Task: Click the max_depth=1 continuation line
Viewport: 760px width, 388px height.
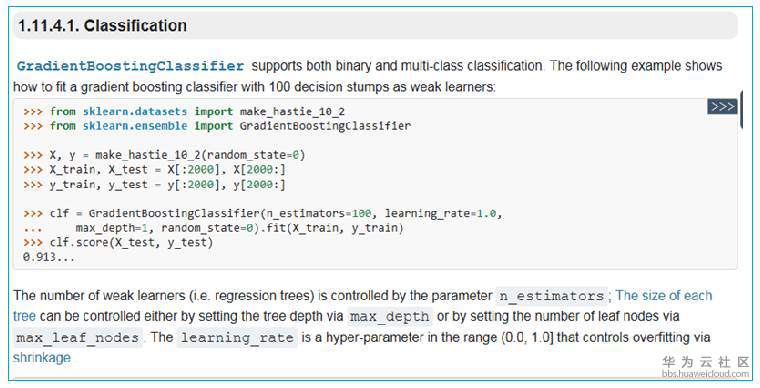Action: click(x=213, y=228)
